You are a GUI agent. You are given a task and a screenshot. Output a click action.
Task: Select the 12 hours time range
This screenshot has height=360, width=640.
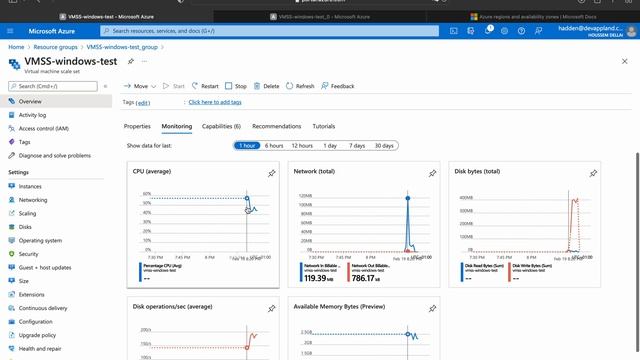pos(302,146)
